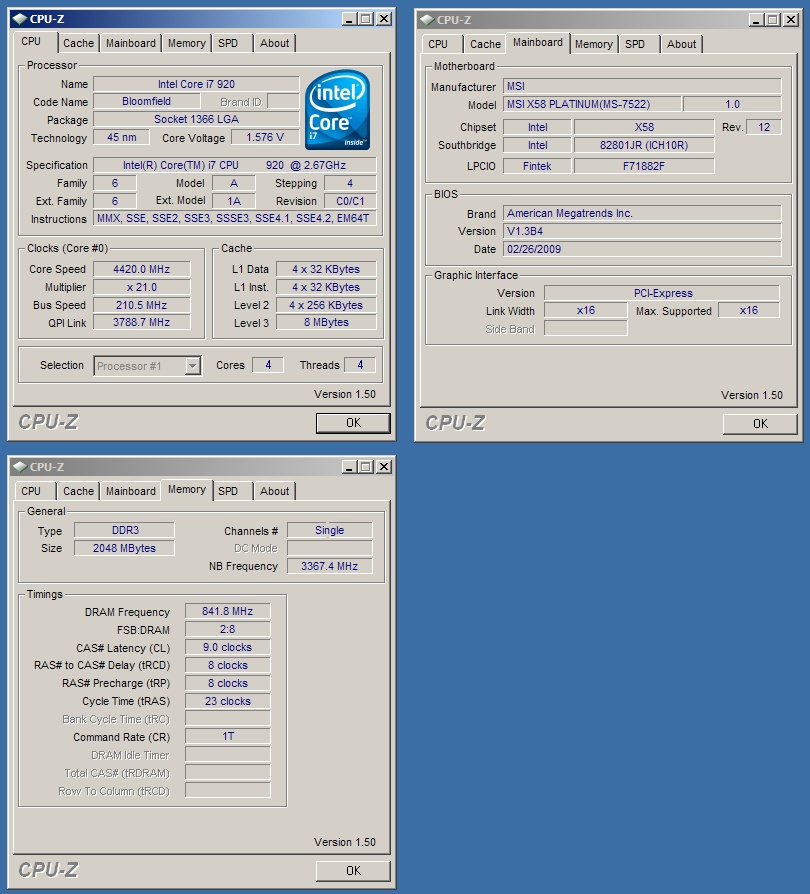Click OK in the CPU window
810x894 pixels.
[353, 423]
